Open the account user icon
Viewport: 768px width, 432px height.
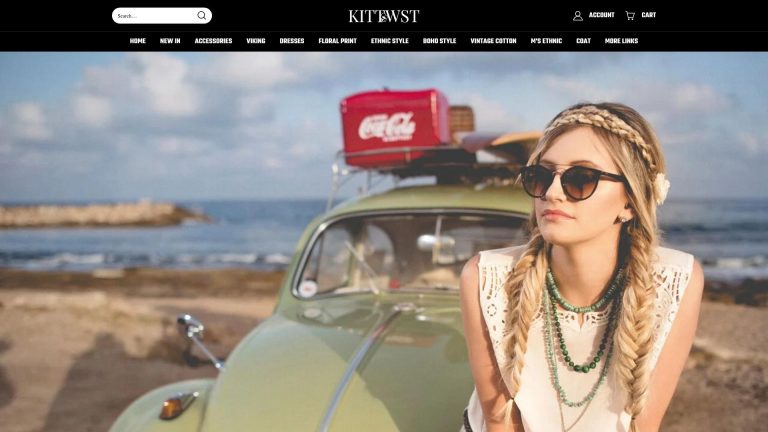click(x=578, y=16)
